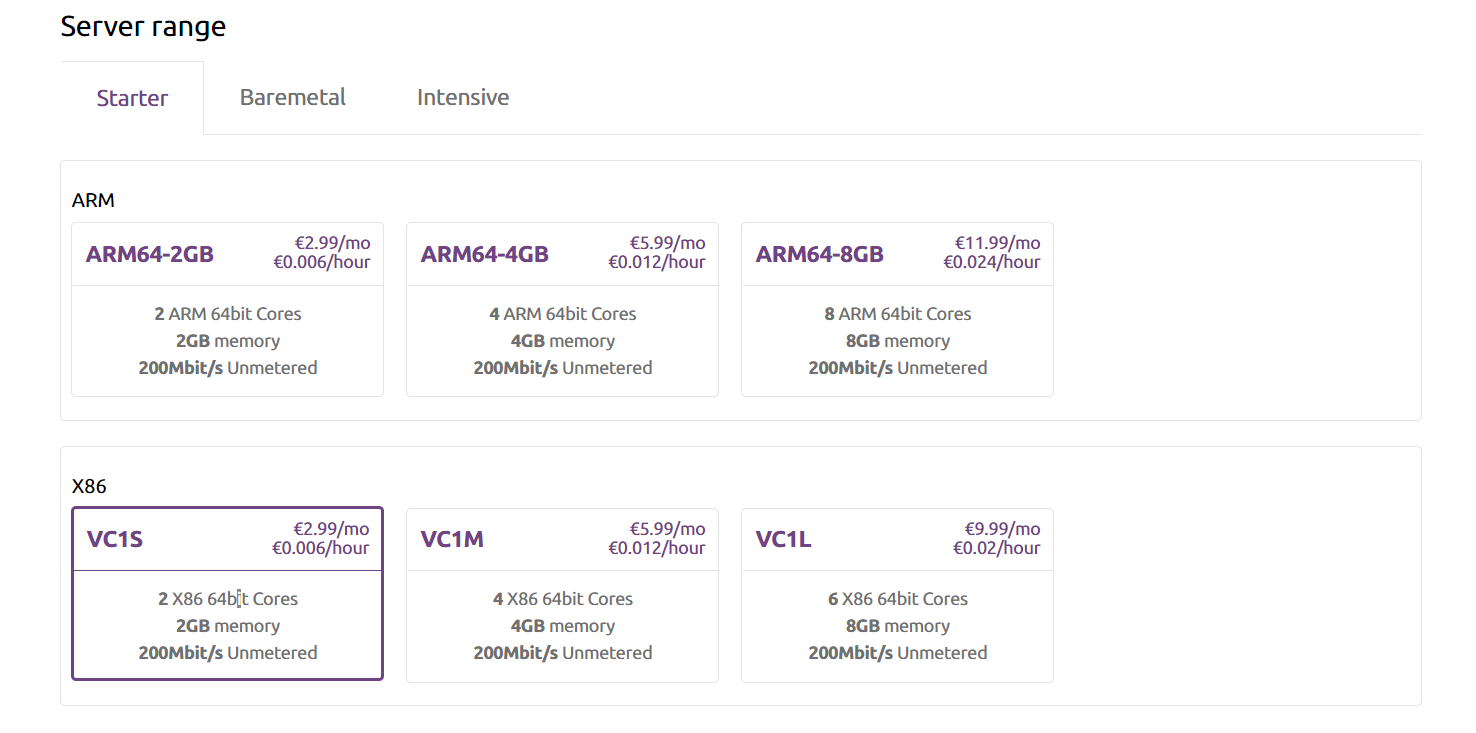Pick the ARM64-8GB server plan
The image size is (1476, 733).
(897, 310)
